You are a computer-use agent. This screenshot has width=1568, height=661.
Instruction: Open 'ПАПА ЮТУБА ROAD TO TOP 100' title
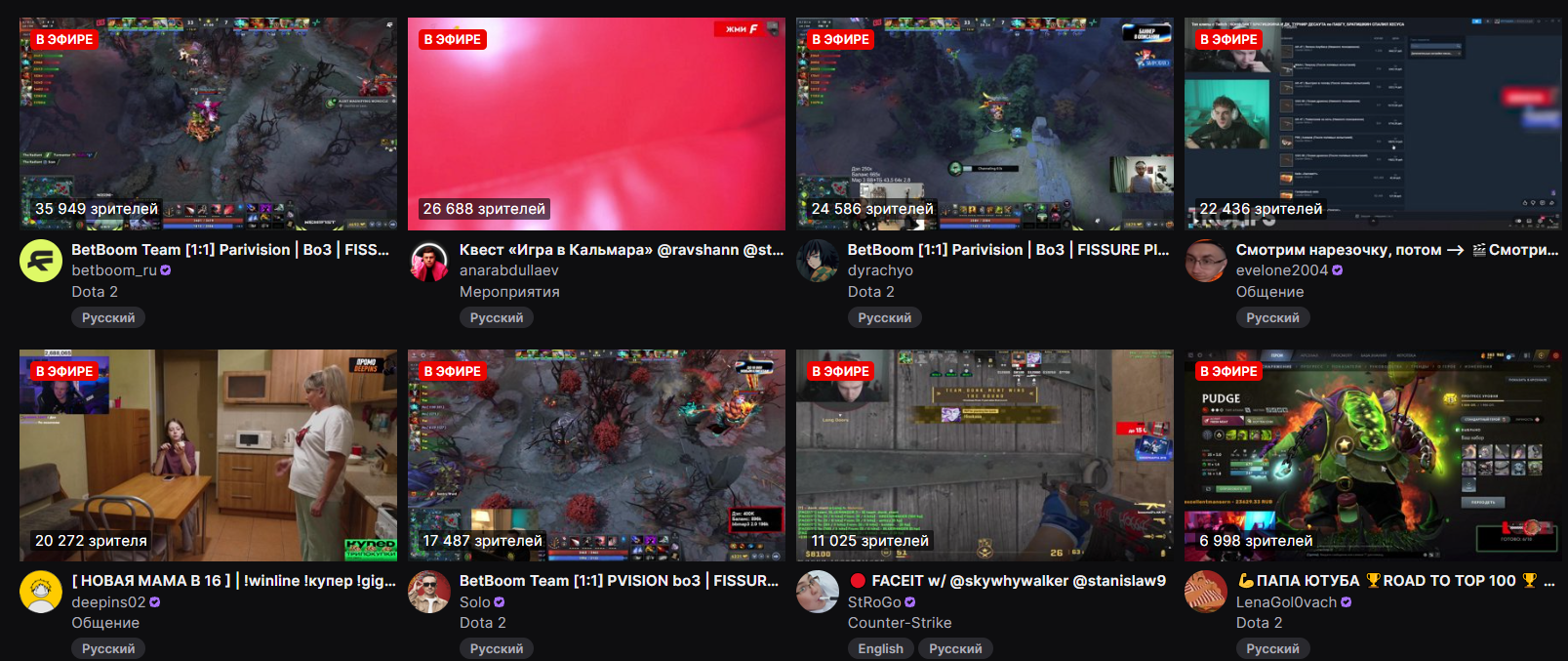tap(1395, 581)
